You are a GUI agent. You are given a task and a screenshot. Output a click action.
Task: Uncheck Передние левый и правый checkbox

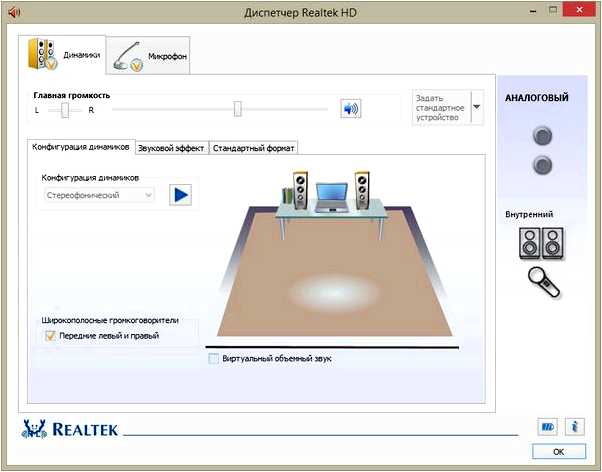[x=50, y=336]
